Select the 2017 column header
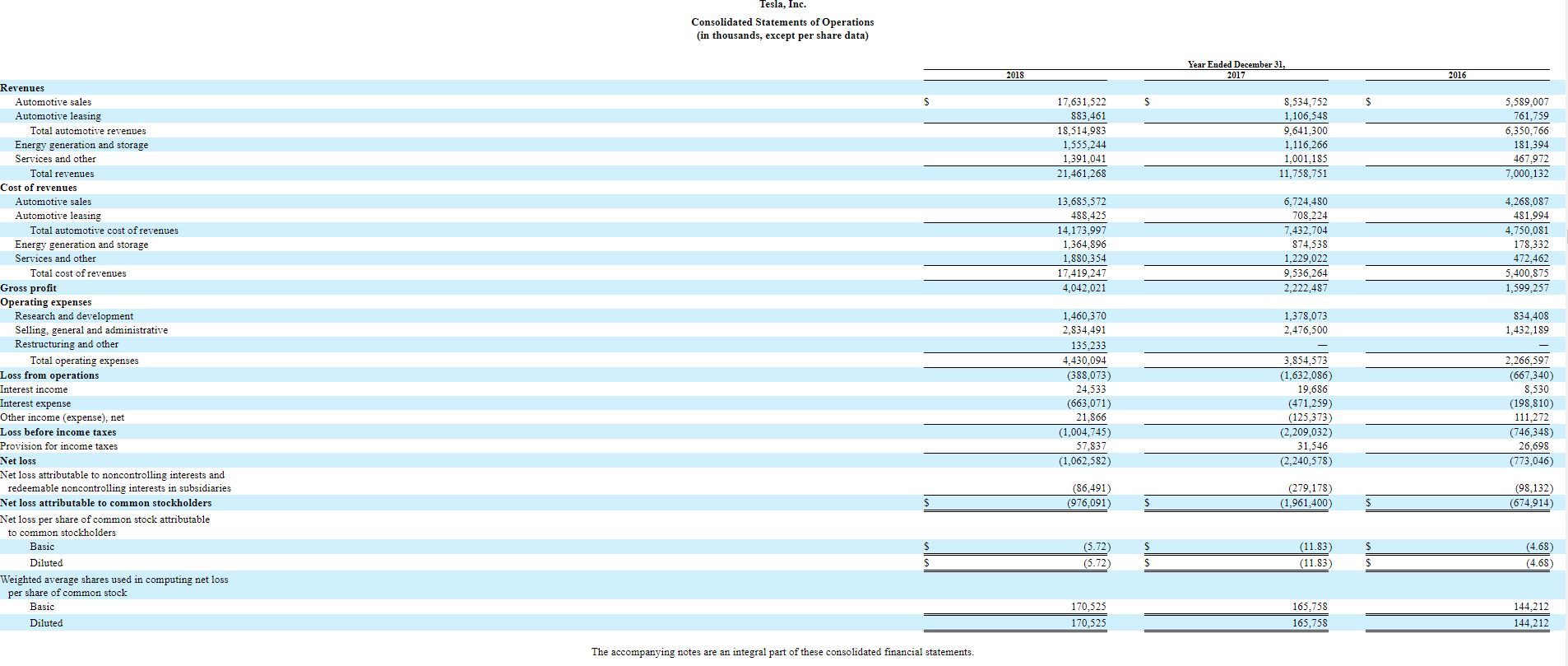The width and height of the screenshot is (1568, 666). coord(1236,75)
